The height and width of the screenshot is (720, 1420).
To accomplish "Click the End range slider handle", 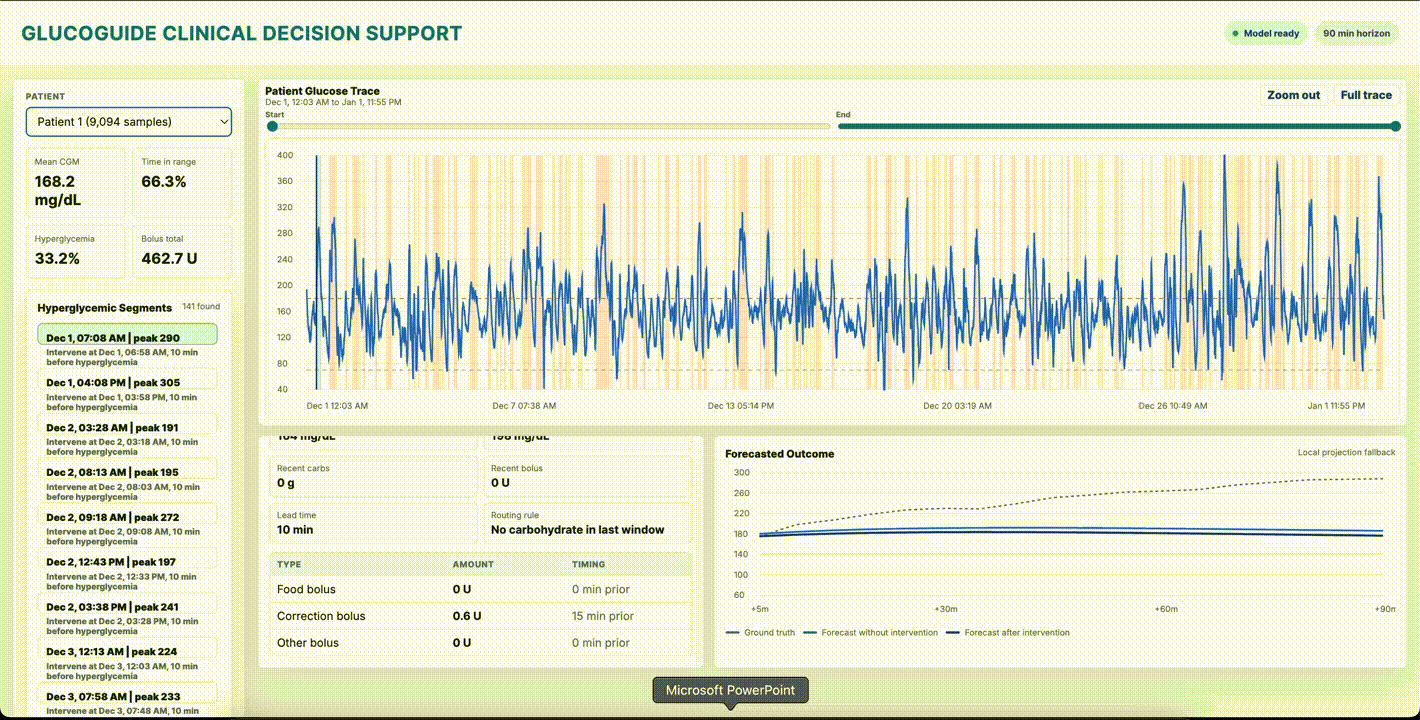I will pos(1396,126).
